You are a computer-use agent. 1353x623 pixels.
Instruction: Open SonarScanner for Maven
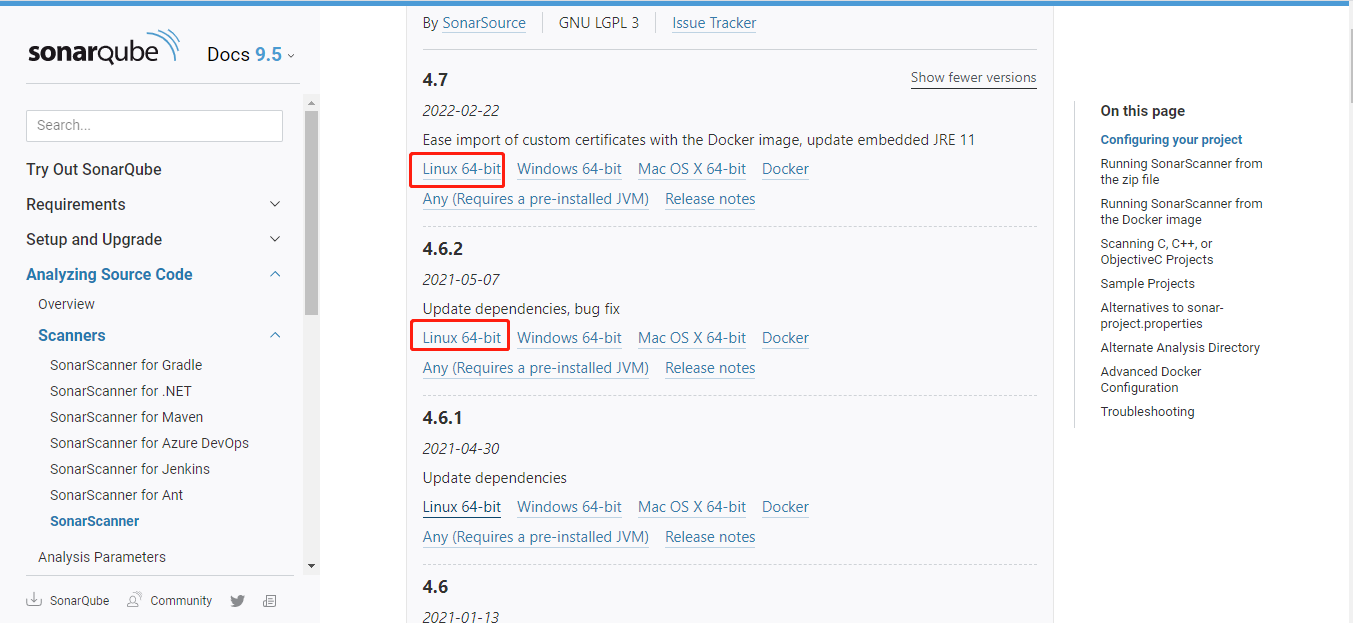tap(126, 417)
